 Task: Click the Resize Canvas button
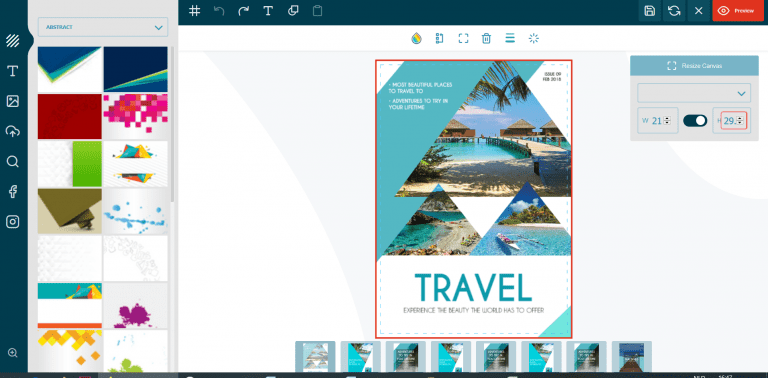694,66
